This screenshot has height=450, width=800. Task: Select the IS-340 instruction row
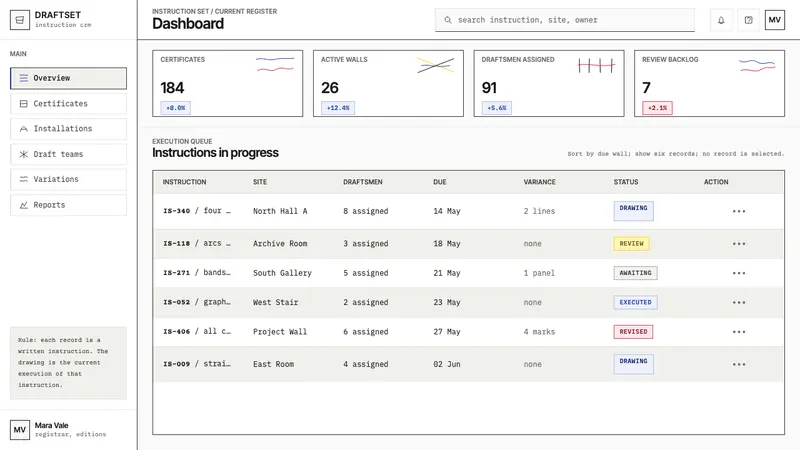(x=468, y=211)
